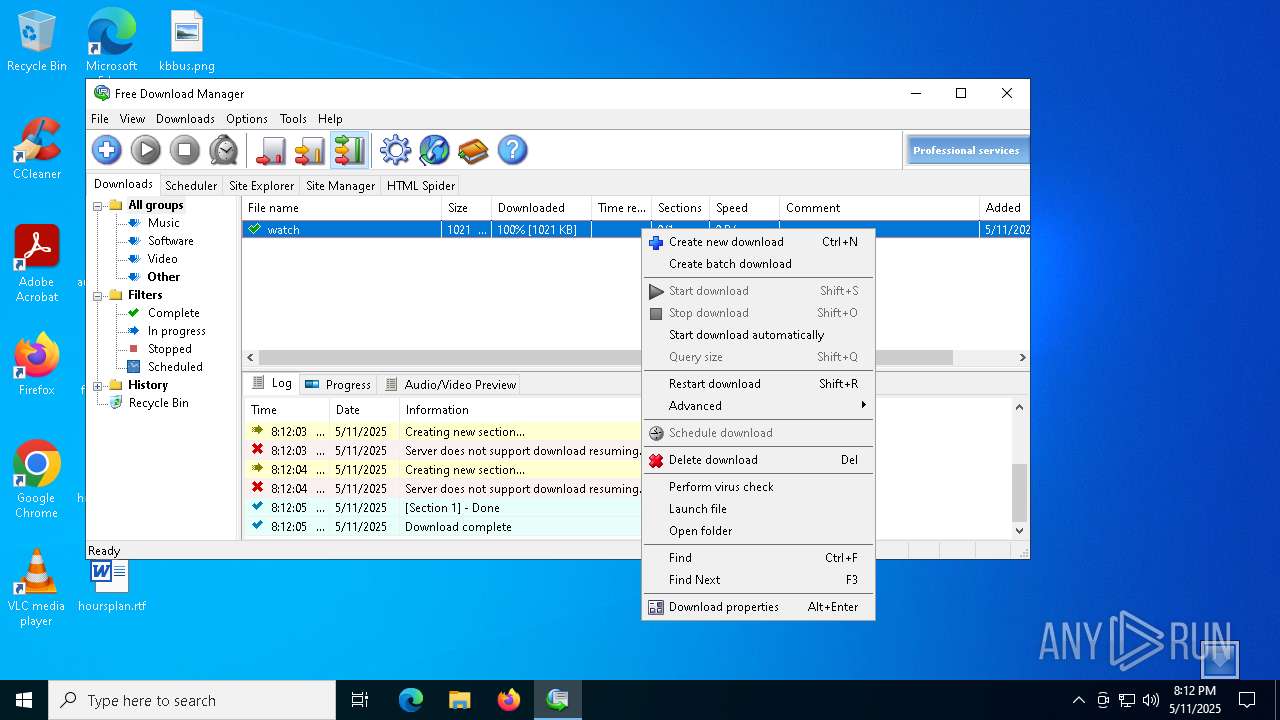The height and width of the screenshot is (720, 1280).
Task: Select the Log tab
Action: pyautogui.click(x=271, y=383)
